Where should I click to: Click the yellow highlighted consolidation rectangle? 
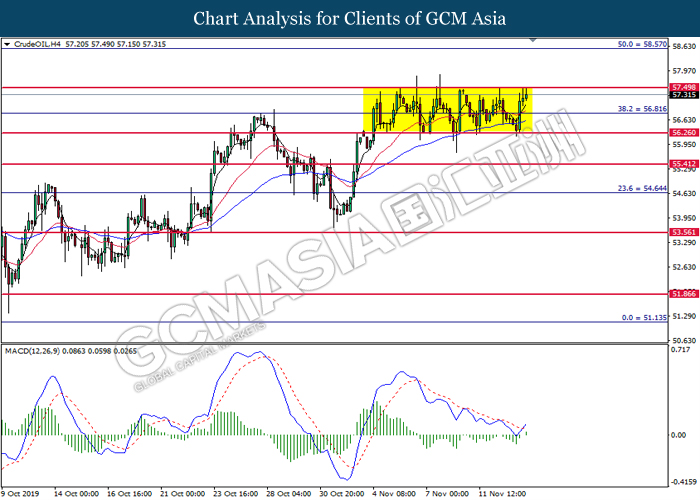tap(448, 110)
